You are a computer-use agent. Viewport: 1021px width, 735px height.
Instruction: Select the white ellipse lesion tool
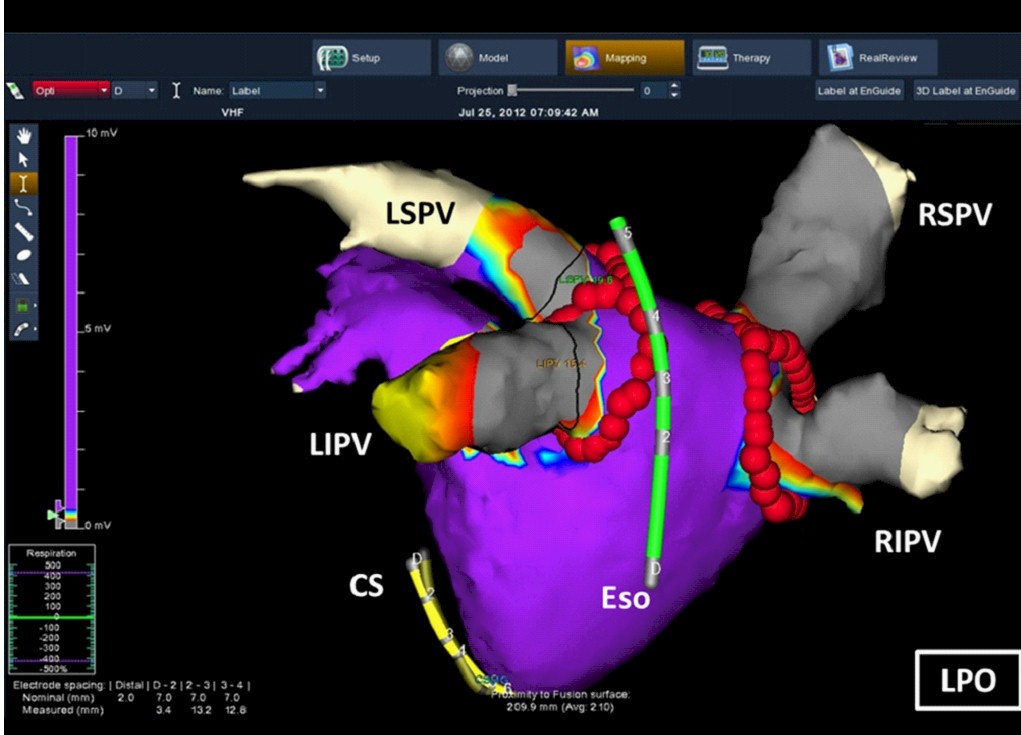click(24, 255)
